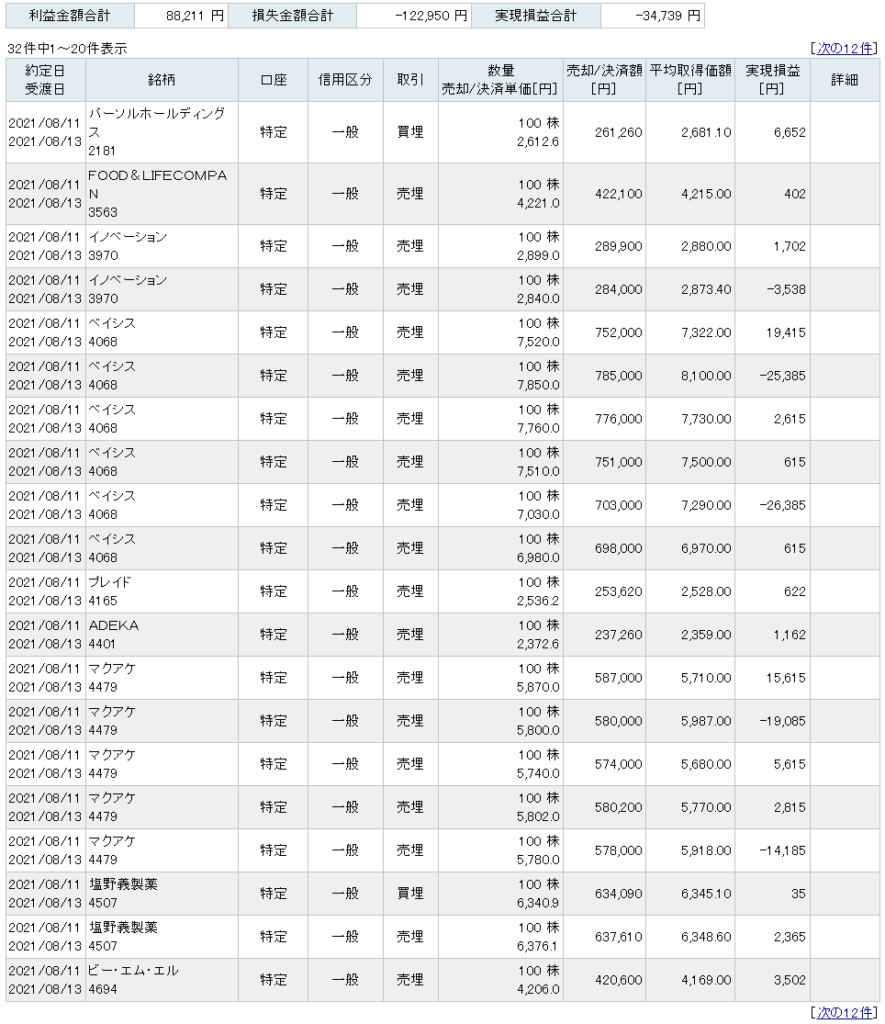The image size is (885, 1024).
Task: Click the 4,221.0 unit price value
Action: 538,203
